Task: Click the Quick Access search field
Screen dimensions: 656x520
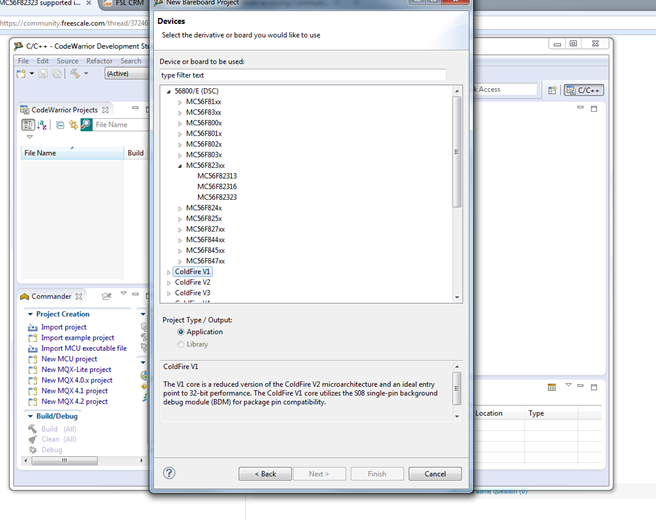Action: [505, 90]
